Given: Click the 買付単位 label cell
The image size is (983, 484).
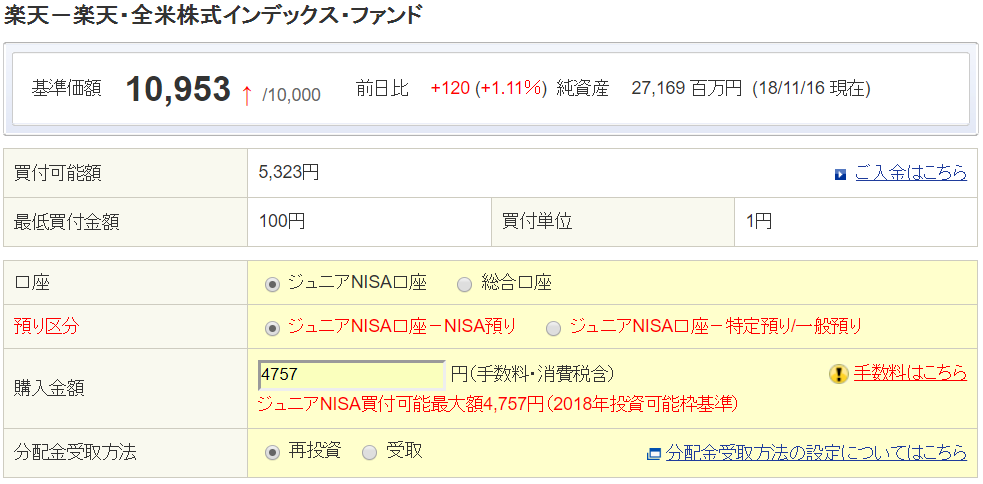Looking at the screenshot, I should 537,221.
